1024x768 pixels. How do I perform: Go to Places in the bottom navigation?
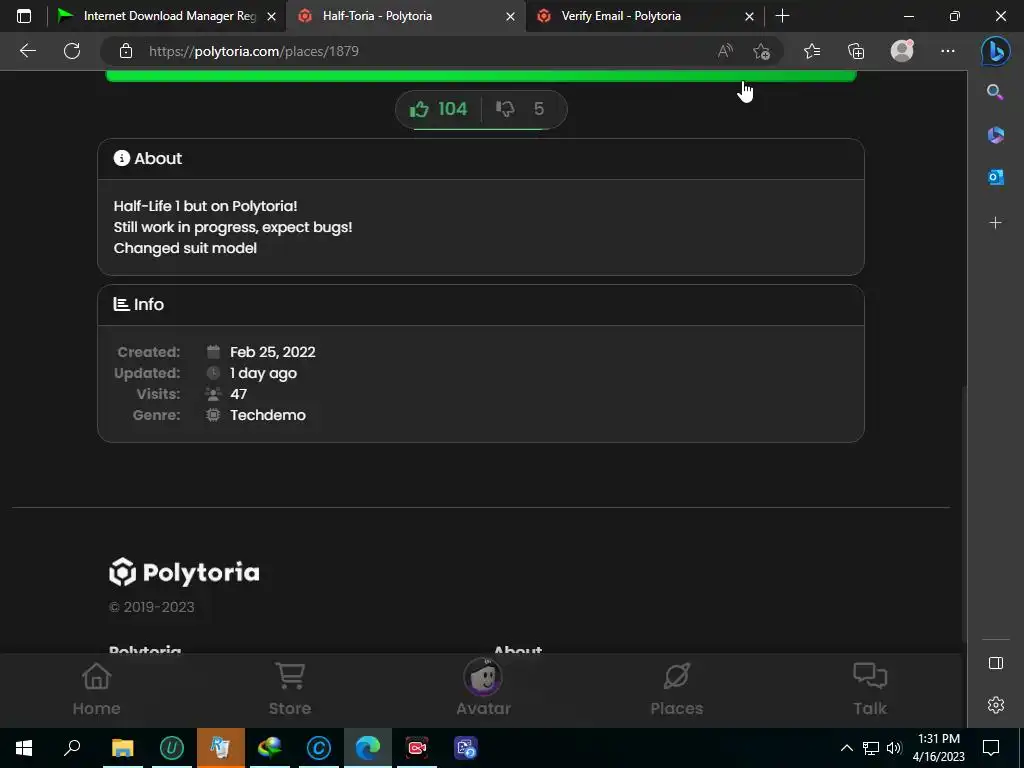(677, 690)
